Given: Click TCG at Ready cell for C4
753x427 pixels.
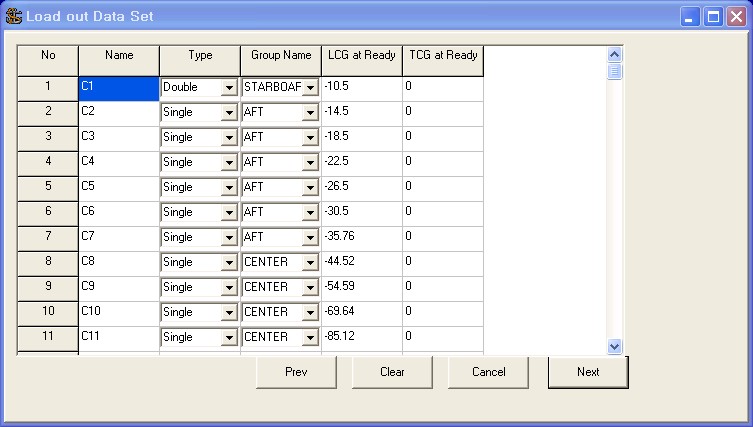Looking at the screenshot, I should (442, 162).
